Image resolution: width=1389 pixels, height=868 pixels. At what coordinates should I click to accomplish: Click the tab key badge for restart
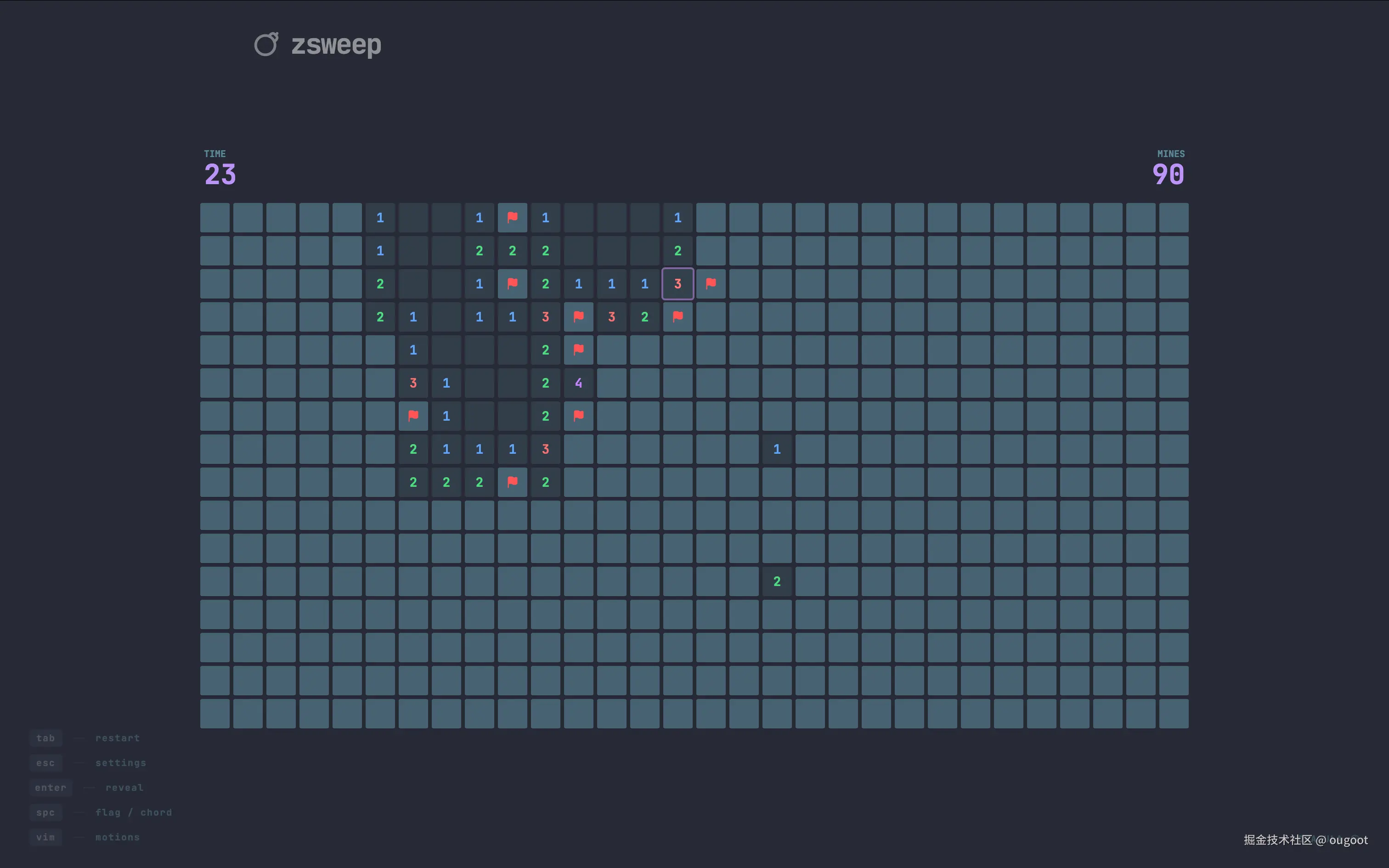click(45, 738)
